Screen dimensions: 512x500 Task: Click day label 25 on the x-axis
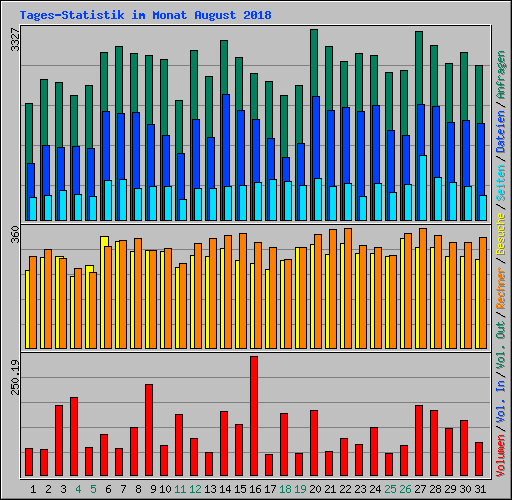point(390,489)
